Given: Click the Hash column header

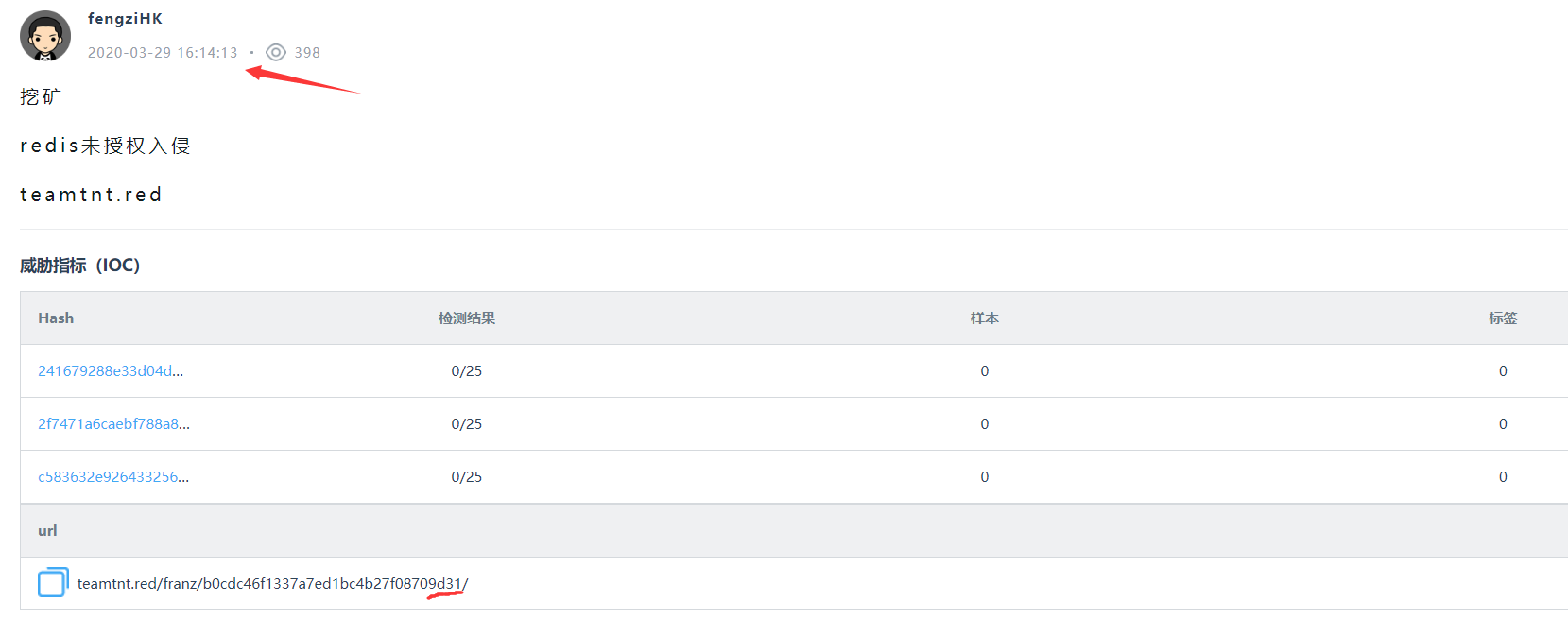Looking at the screenshot, I should 56,318.
